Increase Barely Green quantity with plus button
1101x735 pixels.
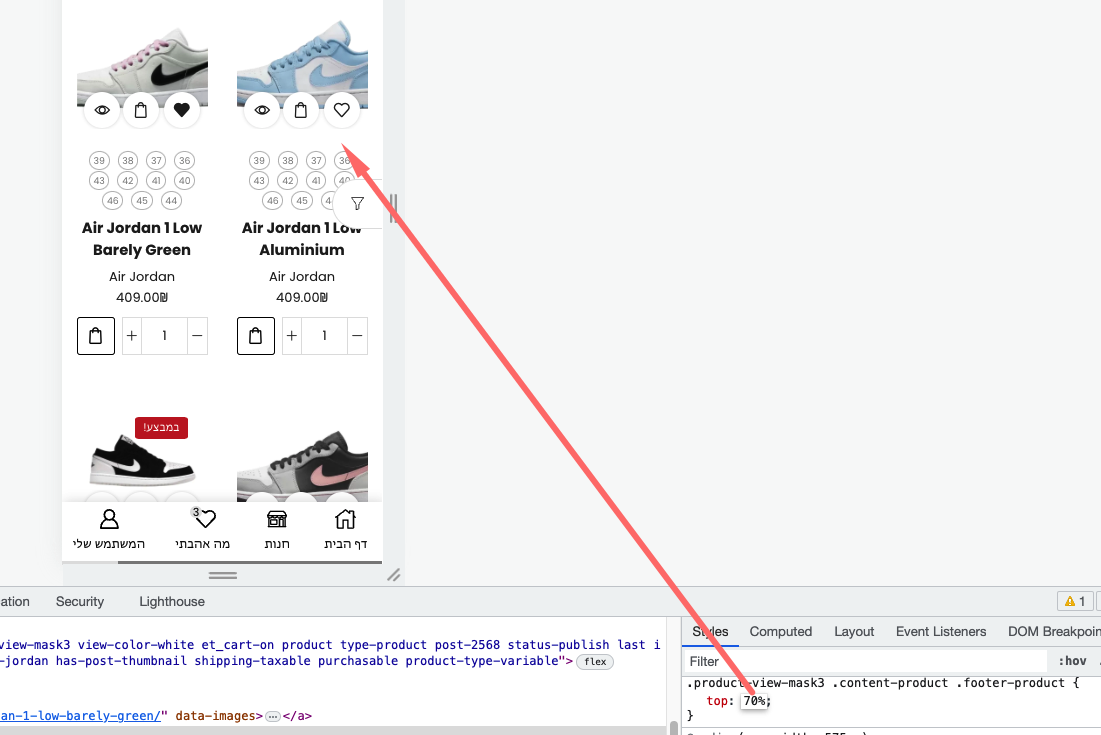tap(132, 336)
